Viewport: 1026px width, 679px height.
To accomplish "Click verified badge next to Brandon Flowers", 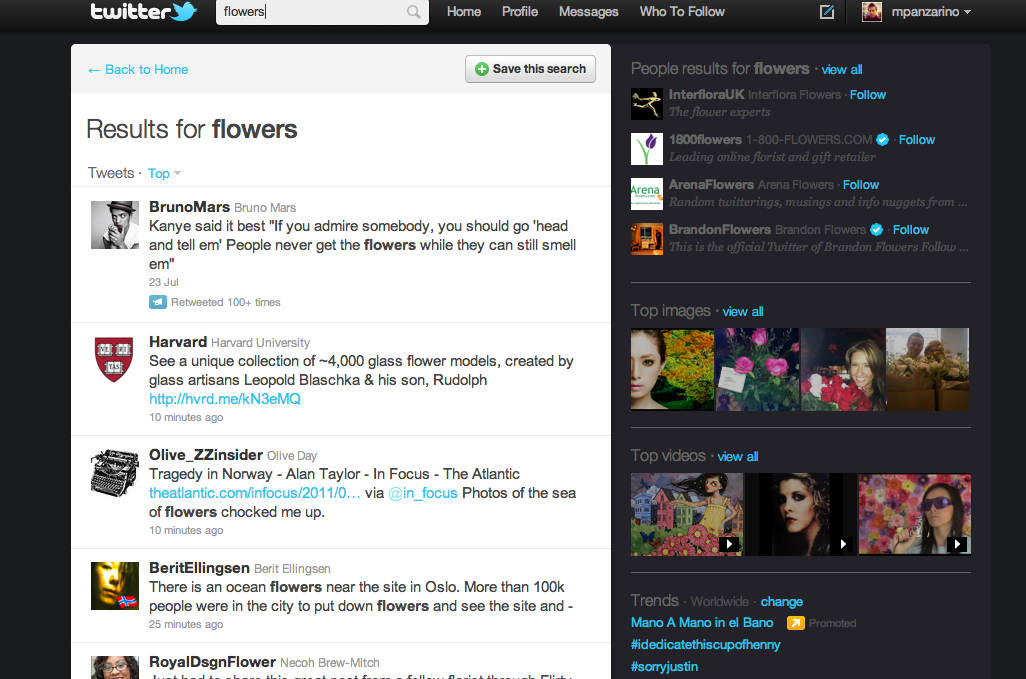I will (877, 230).
